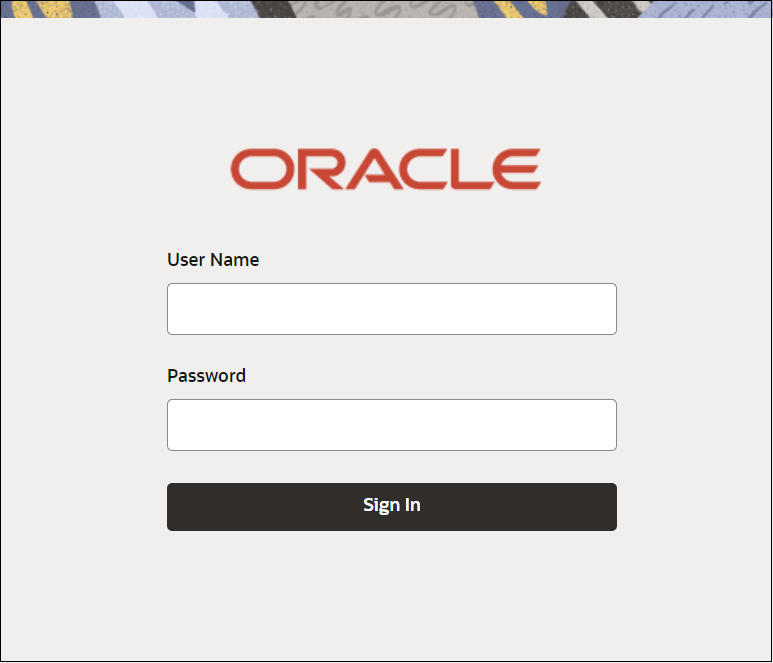Select the User Name label text

click(213, 260)
